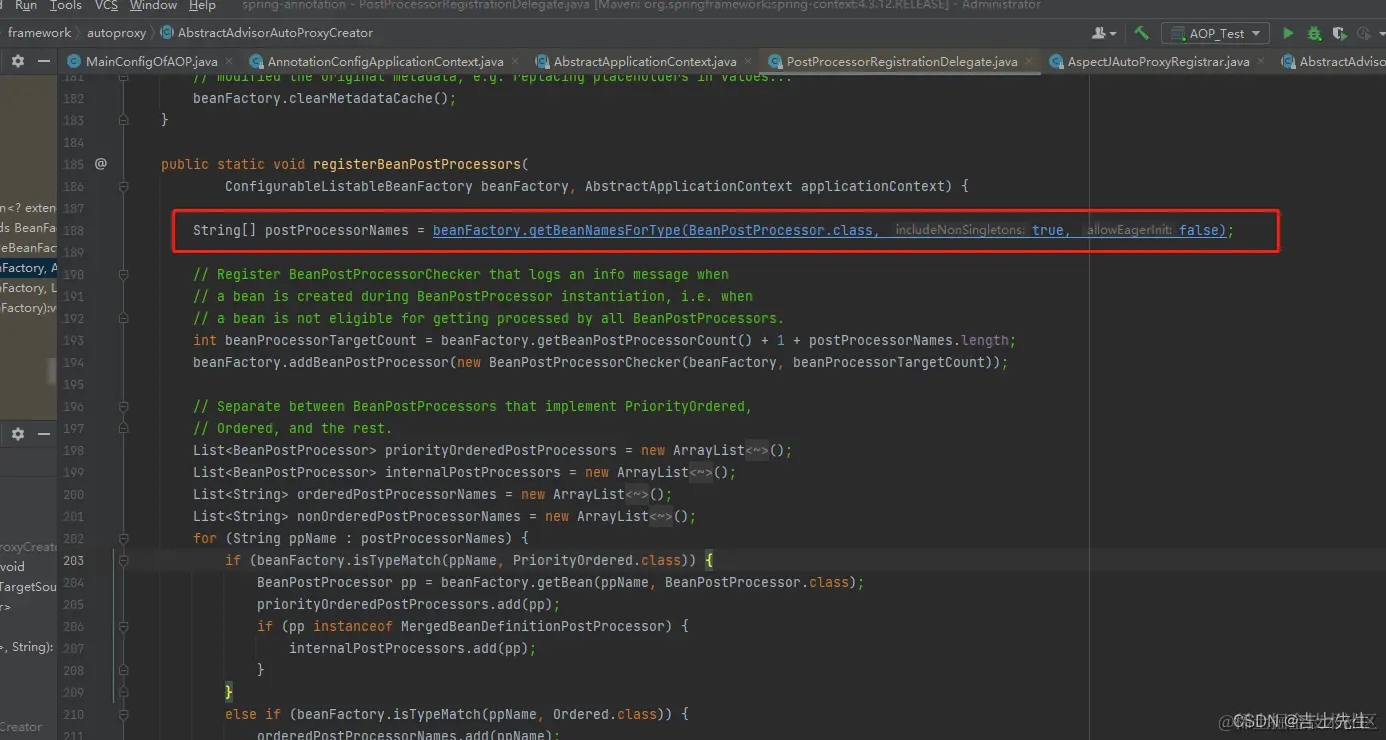The width and height of the screenshot is (1386, 740).
Task: Close the AnnotationConfigApplicationContext.java tab
Action: (516, 62)
